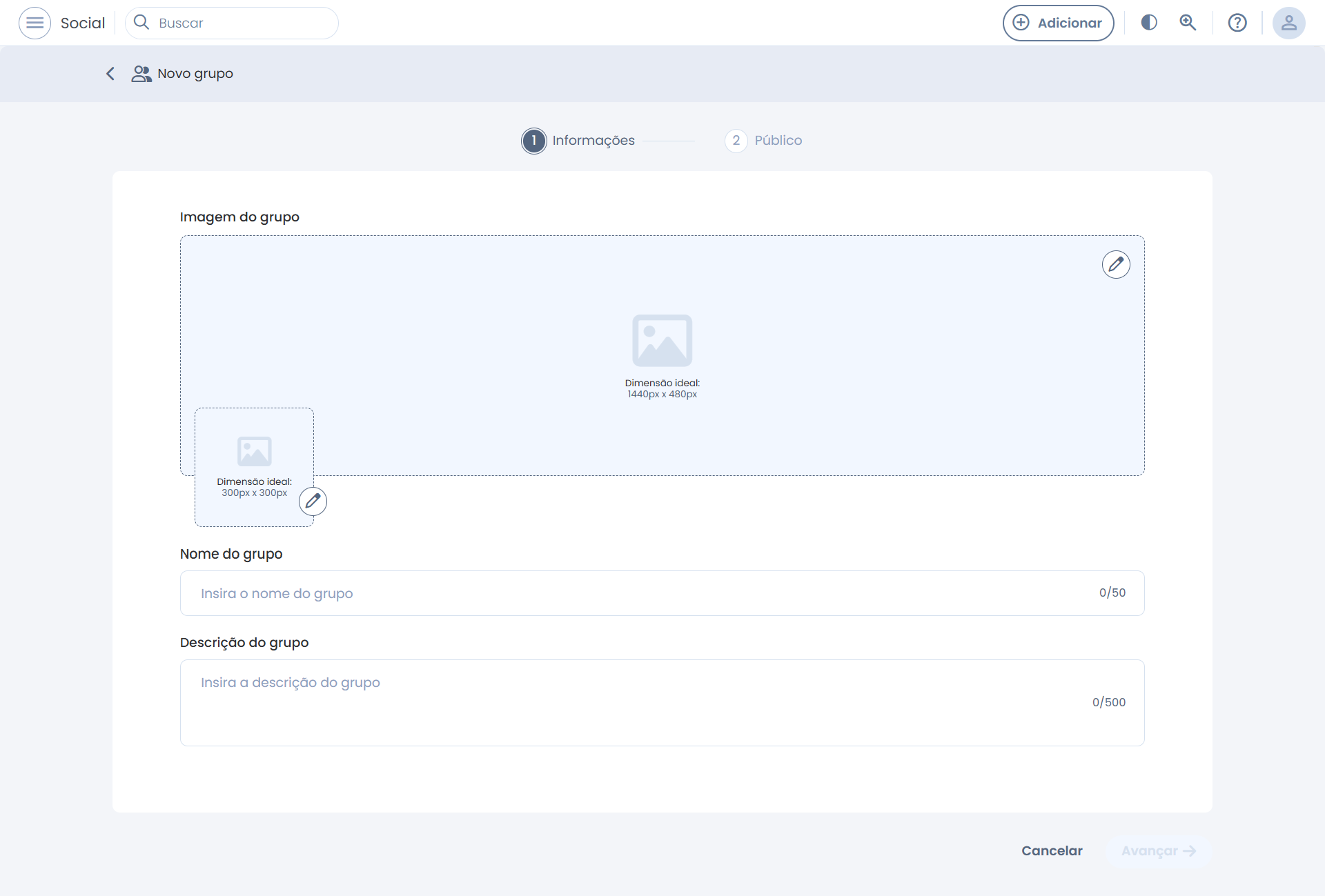Go back using the left chevron arrow
The image size is (1325, 896).
point(110,74)
